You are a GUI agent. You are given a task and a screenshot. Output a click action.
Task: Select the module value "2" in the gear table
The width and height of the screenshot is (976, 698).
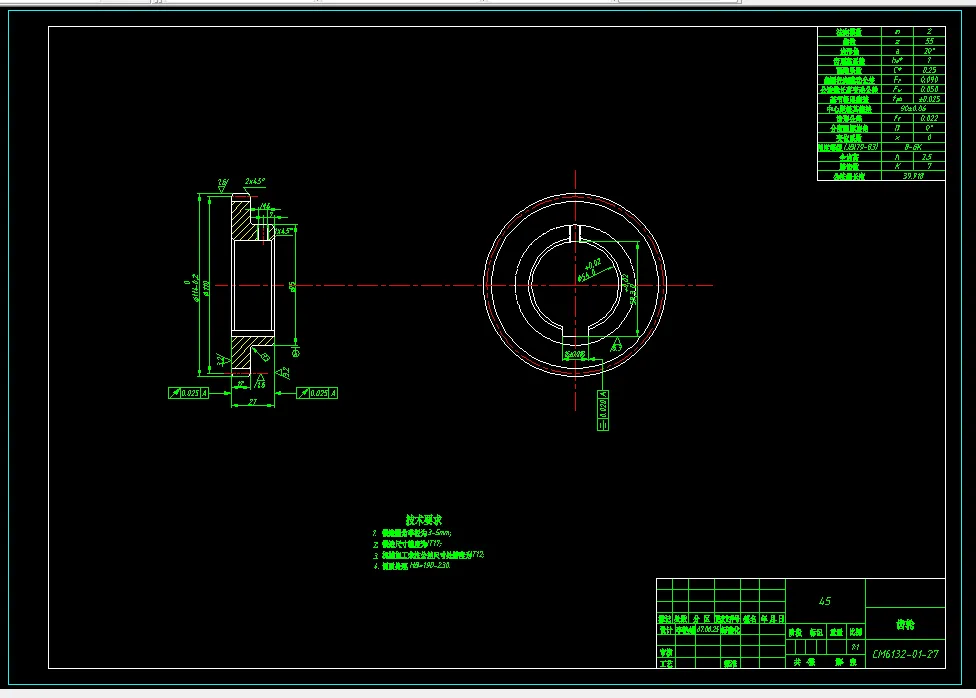click(x=929, y=31)
